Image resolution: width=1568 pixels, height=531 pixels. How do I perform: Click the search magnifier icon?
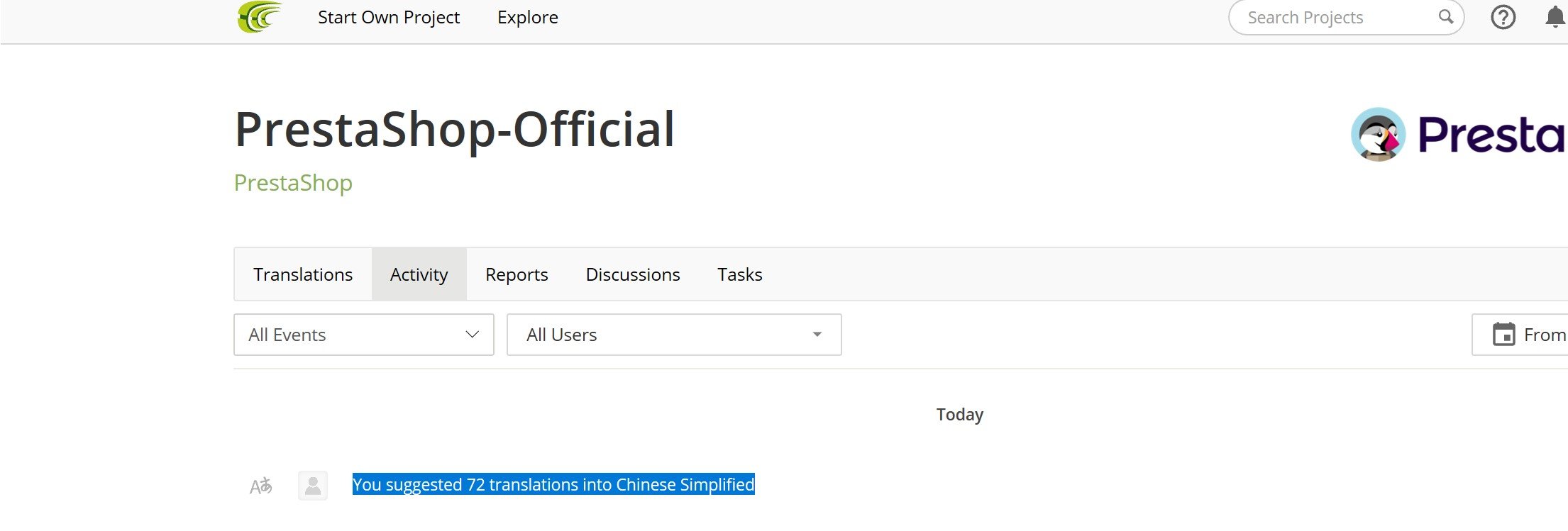pos(1445,17)
